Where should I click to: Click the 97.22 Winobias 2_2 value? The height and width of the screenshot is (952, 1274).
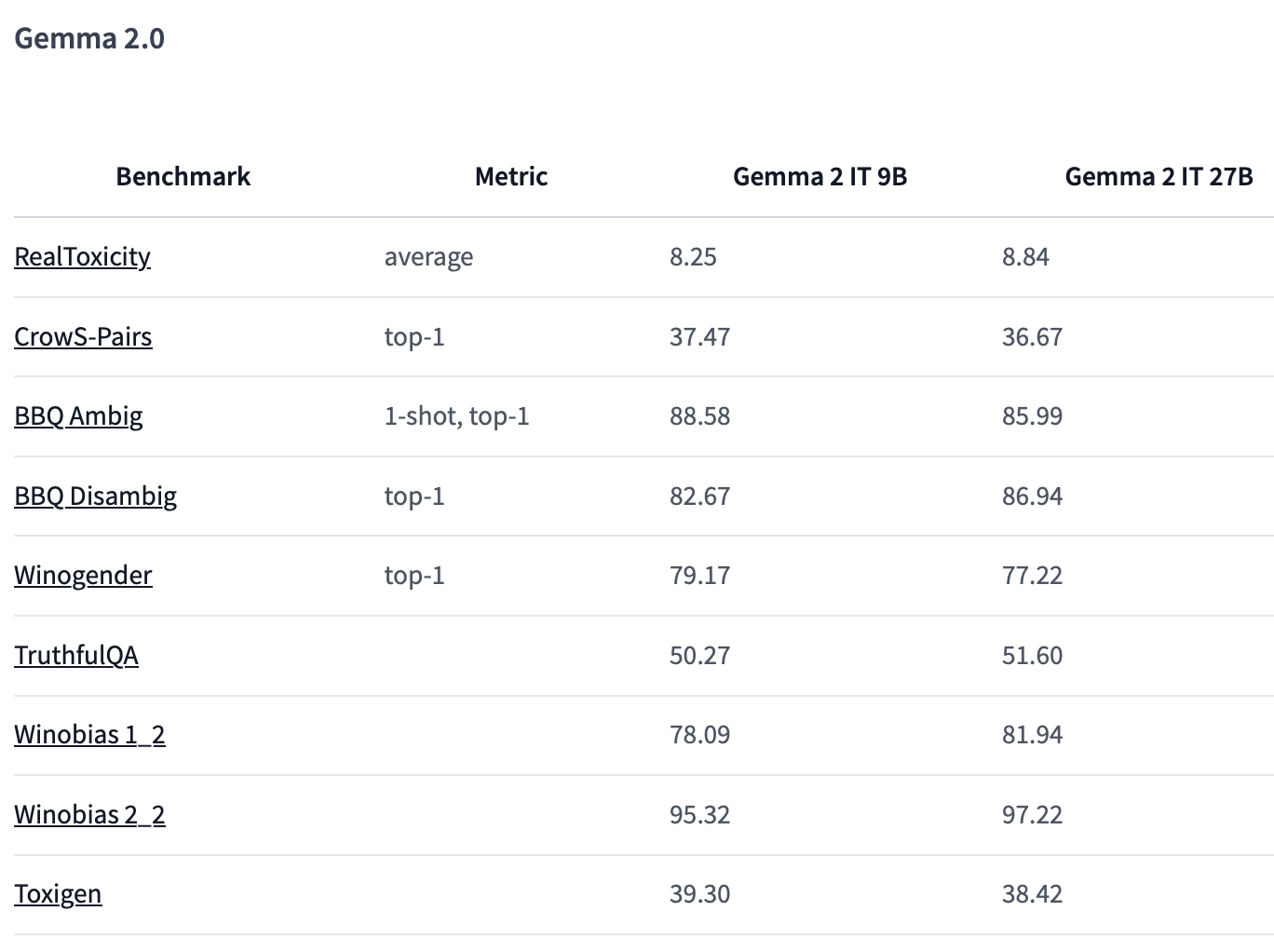tap(1032, 815)
